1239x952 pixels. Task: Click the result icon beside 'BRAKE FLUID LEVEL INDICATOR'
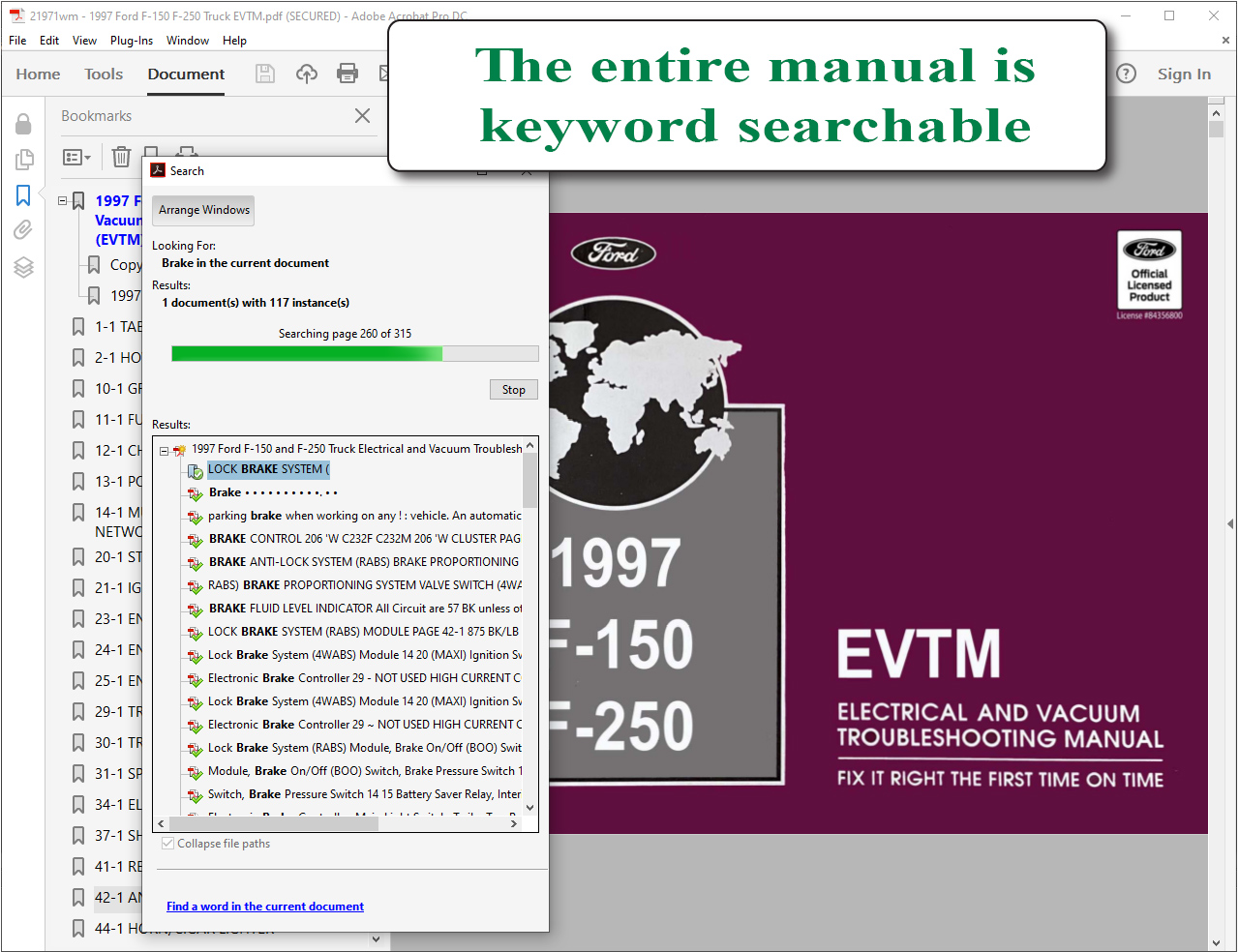(196, 610)
